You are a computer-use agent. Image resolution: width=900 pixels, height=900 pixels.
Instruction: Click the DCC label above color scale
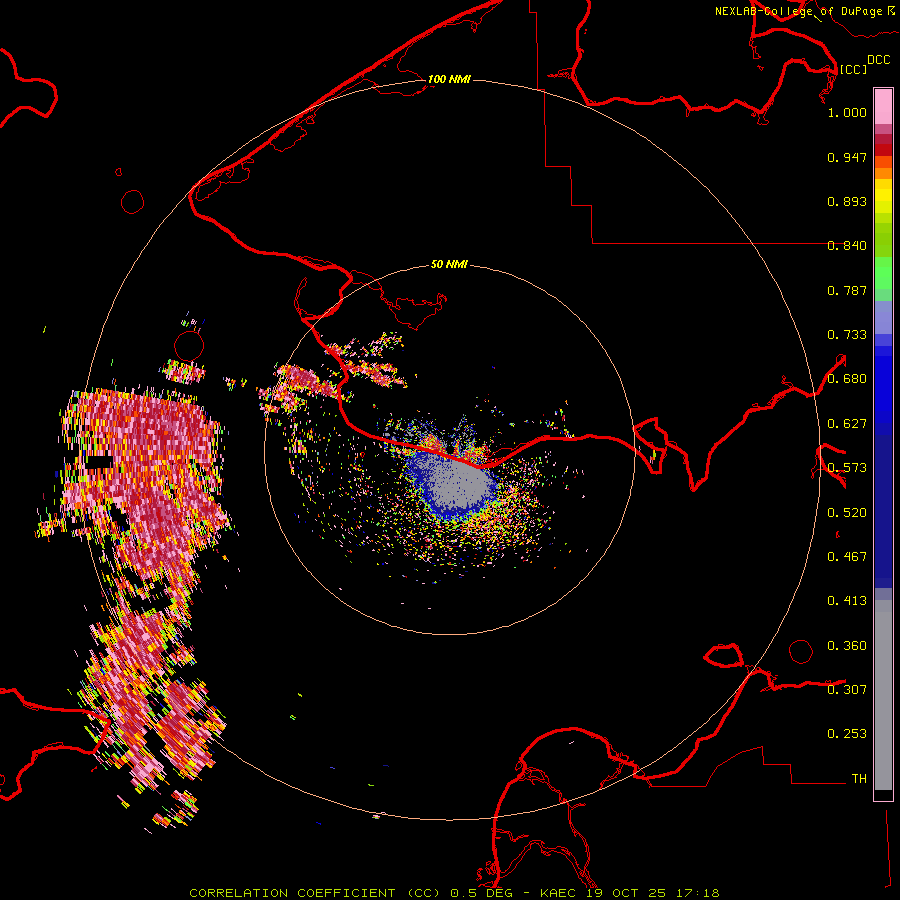[x=878, y=60]
